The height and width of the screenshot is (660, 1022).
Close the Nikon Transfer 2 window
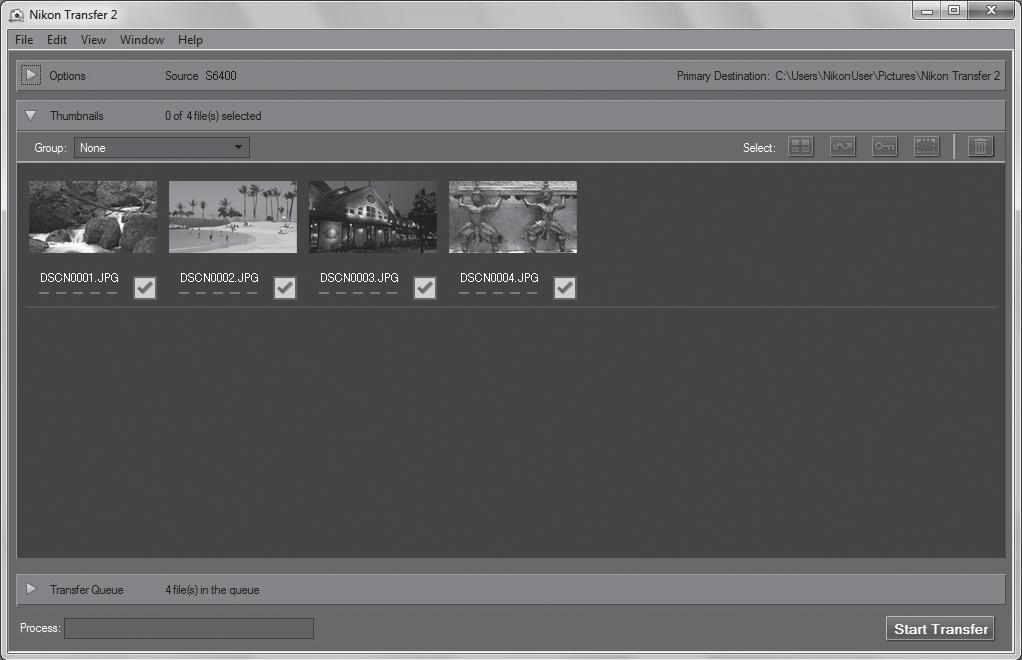992,10
